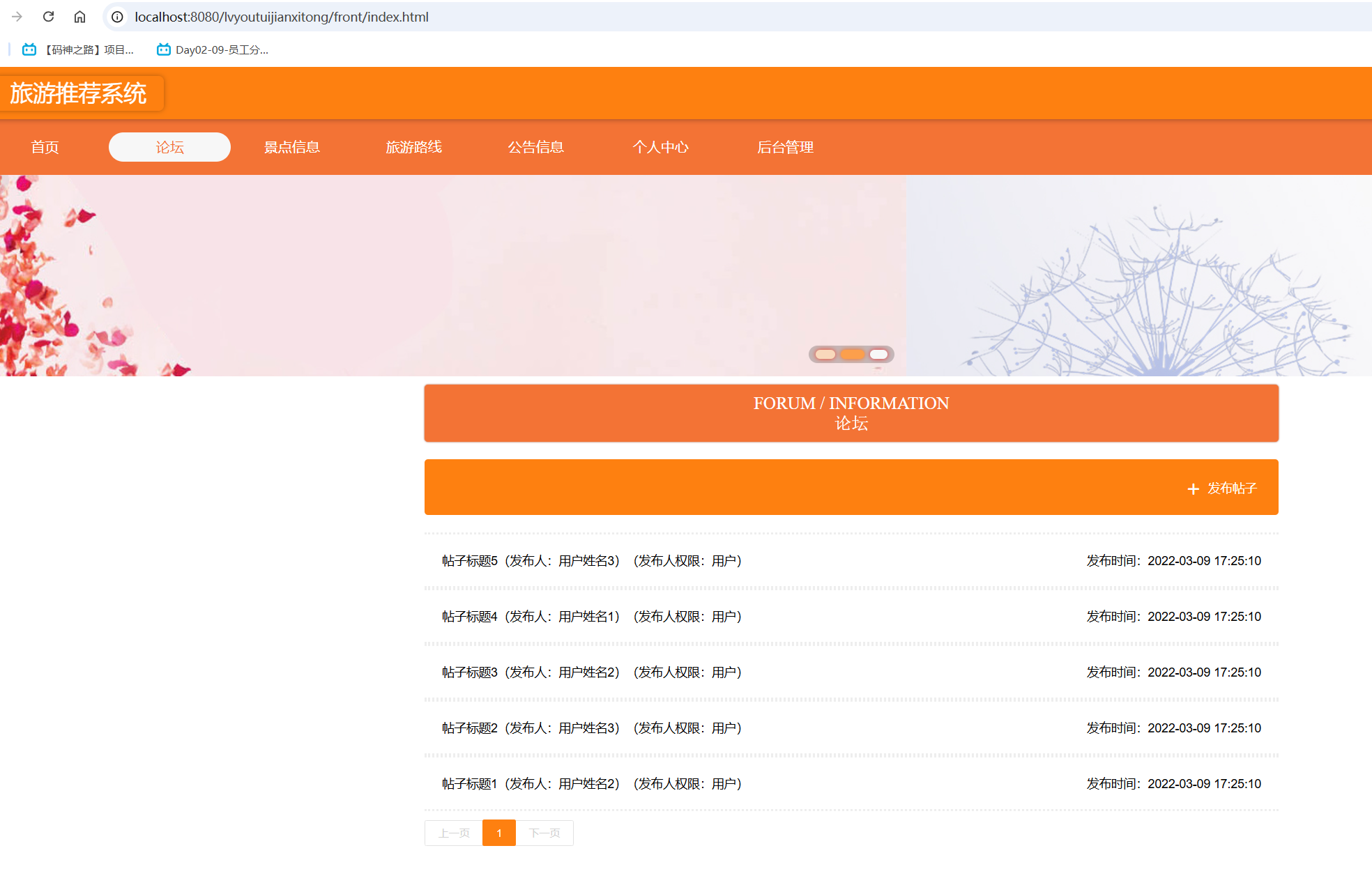
Task: Select the first carousel indicator dot
Action: click(825, 355)
